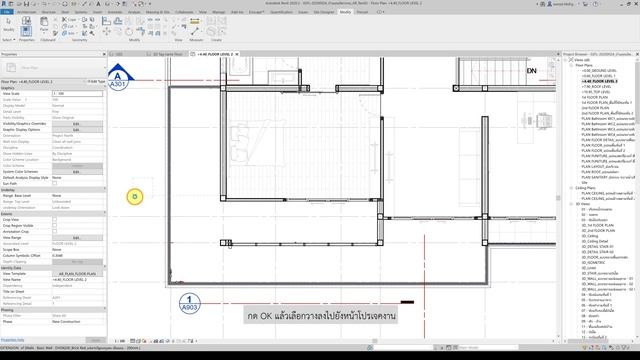Open the Properties palette ribbon button

[27, 31]
